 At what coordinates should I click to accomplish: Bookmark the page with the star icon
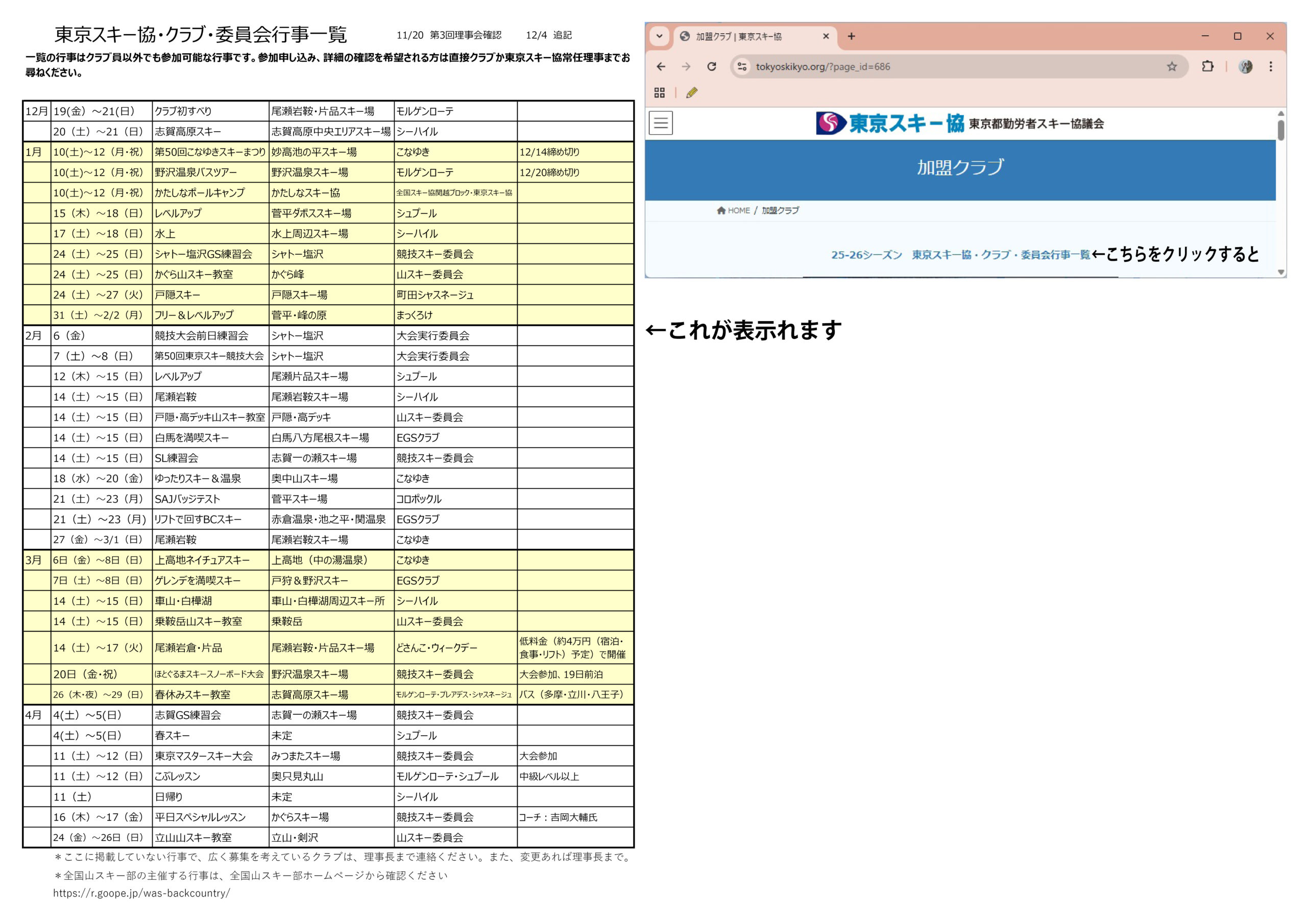click(x=1172, y=66)
